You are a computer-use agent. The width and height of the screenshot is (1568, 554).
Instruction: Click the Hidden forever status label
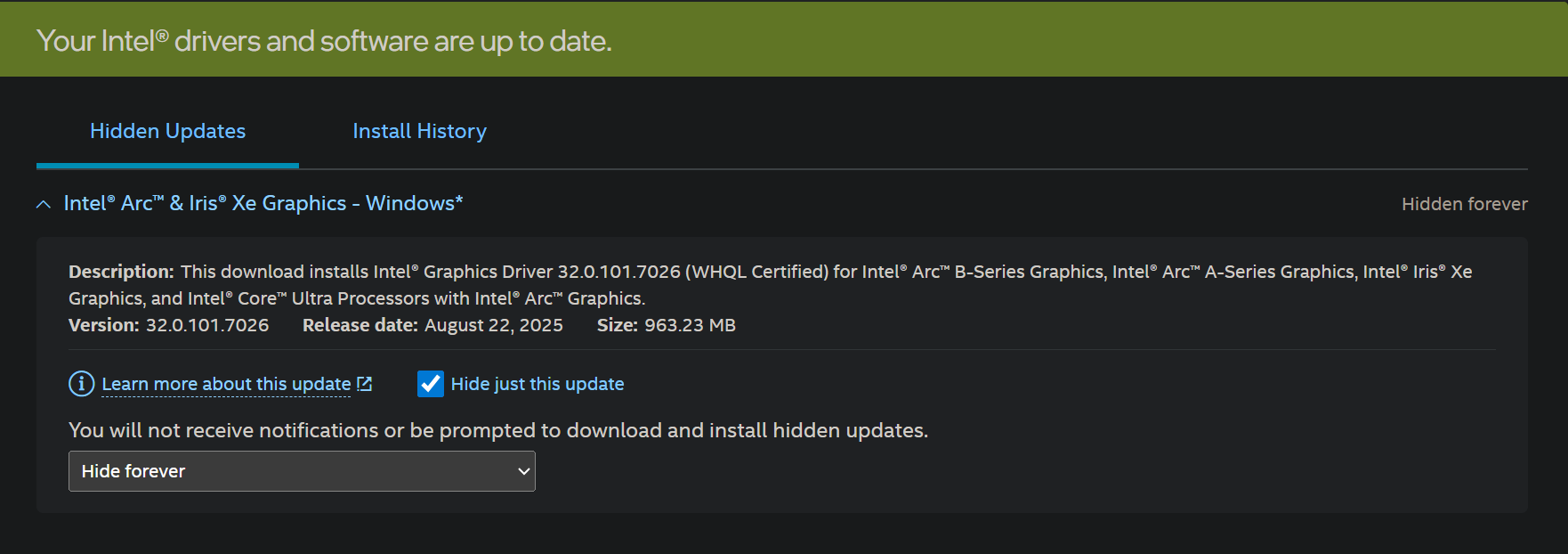(1464, 204)
